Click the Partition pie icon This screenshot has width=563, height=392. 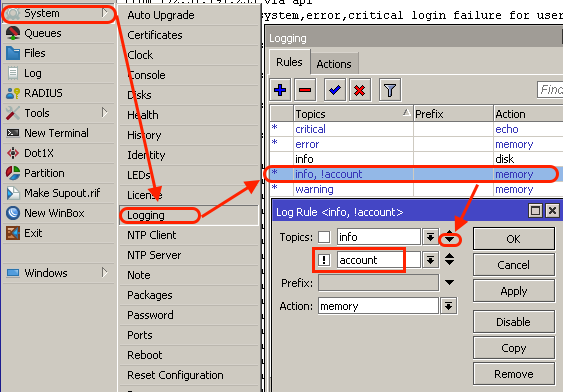[x=13, y=173]
